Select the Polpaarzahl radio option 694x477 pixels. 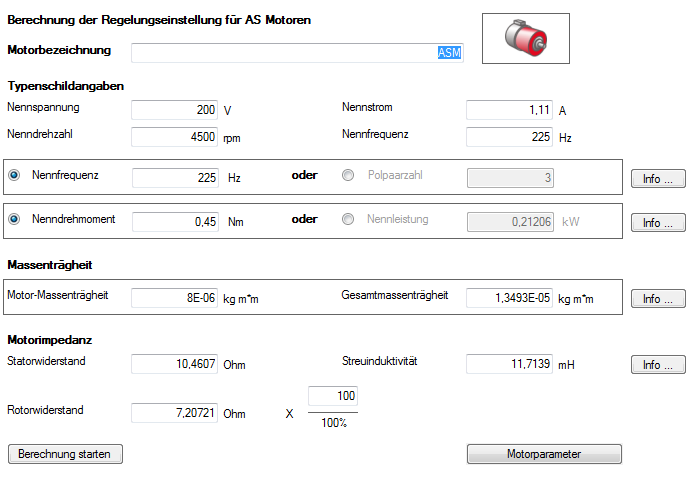click(348, 176)
